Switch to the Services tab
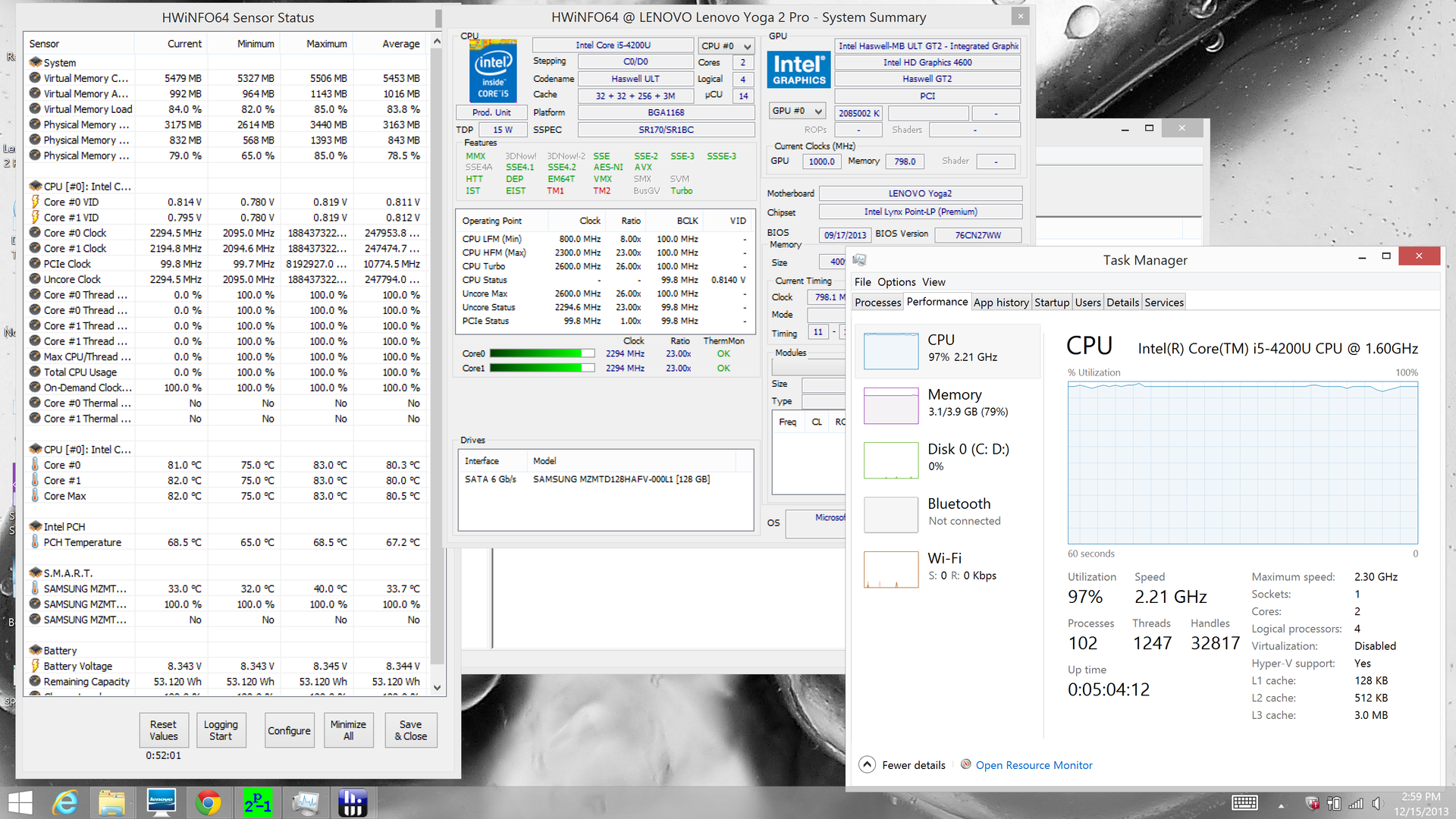The height and width of the screenshot is (819, 1456). coord(1164,302)
